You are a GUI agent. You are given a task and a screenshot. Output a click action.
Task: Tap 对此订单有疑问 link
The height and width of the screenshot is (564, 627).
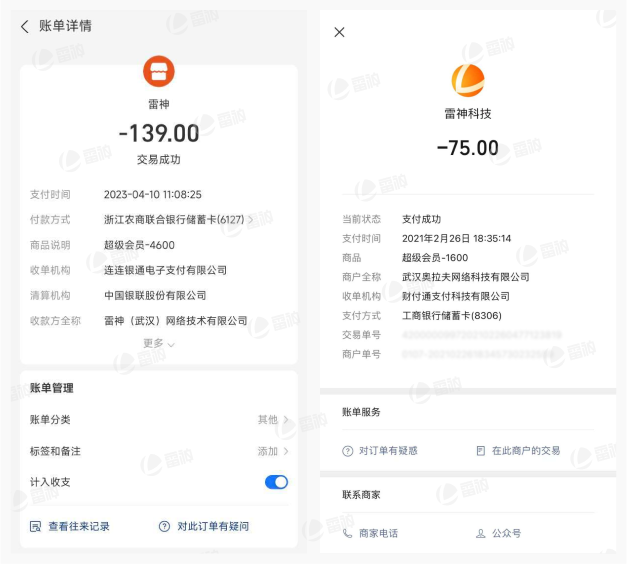click(x=212, y=526)
